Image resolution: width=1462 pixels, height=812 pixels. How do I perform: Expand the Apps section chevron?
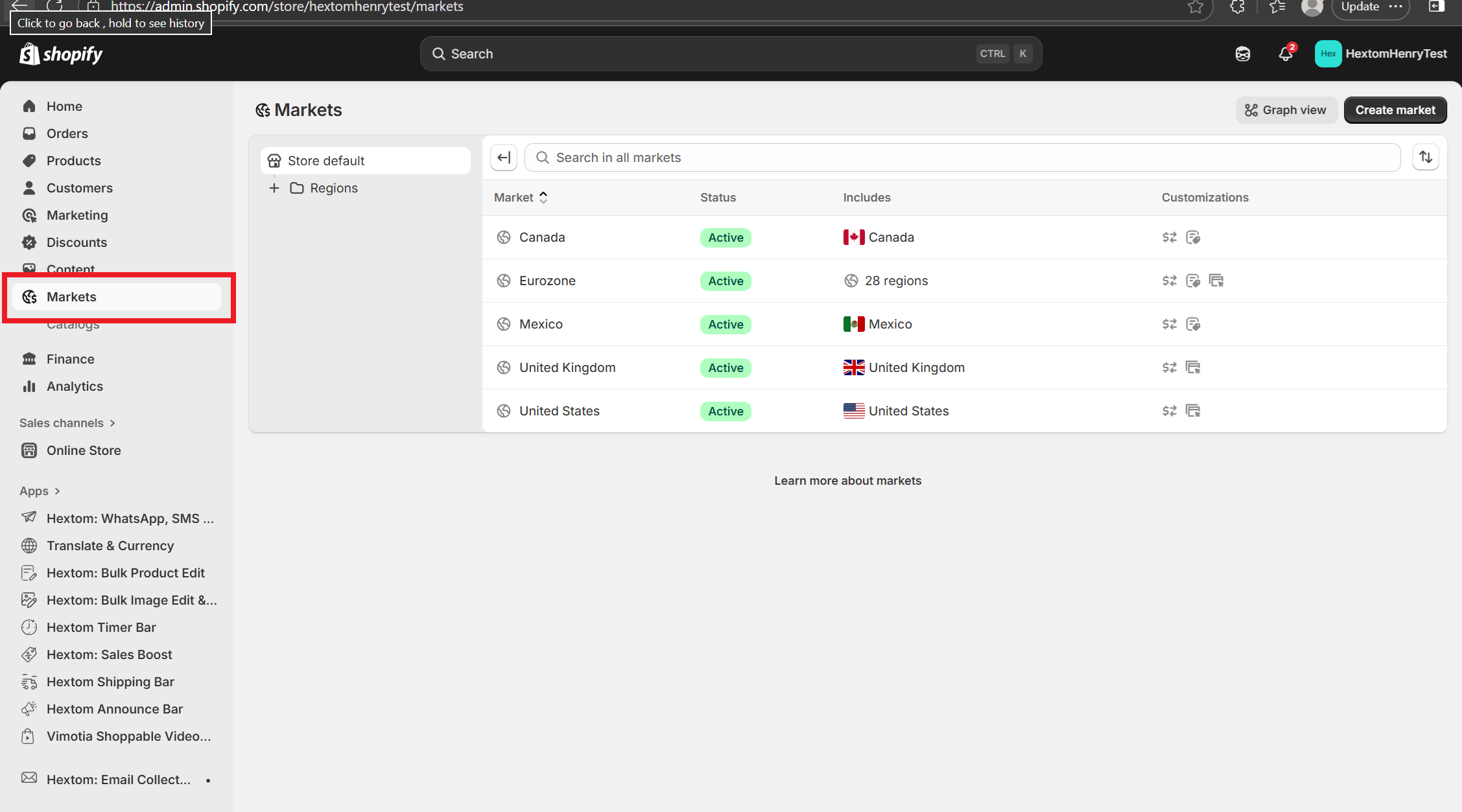pyautogui.click(x=57, y=491)
